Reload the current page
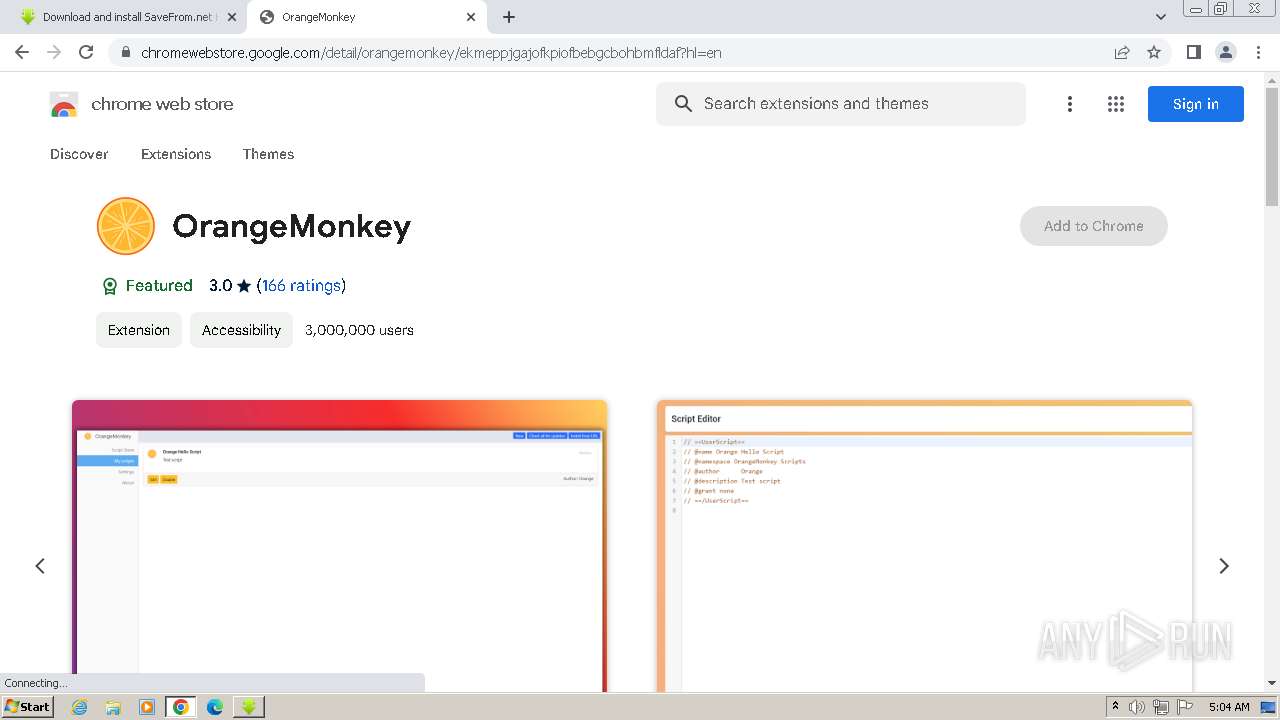 click(86, 52)
